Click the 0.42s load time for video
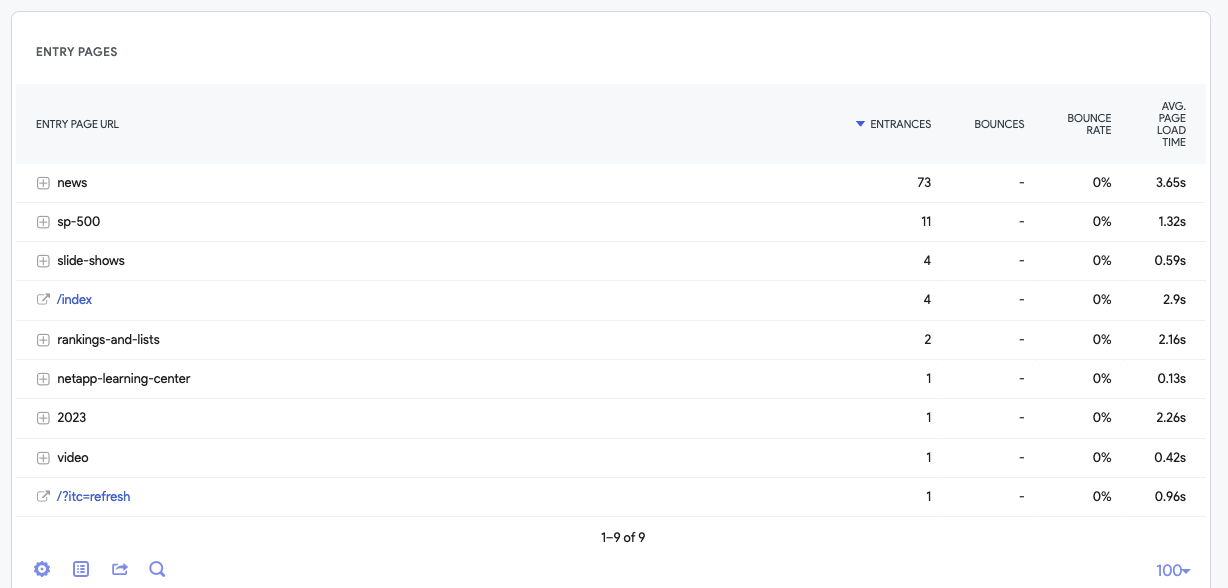Image resolution: width=1228 pixels, height=588 pixels. (x=1170, y=458)
